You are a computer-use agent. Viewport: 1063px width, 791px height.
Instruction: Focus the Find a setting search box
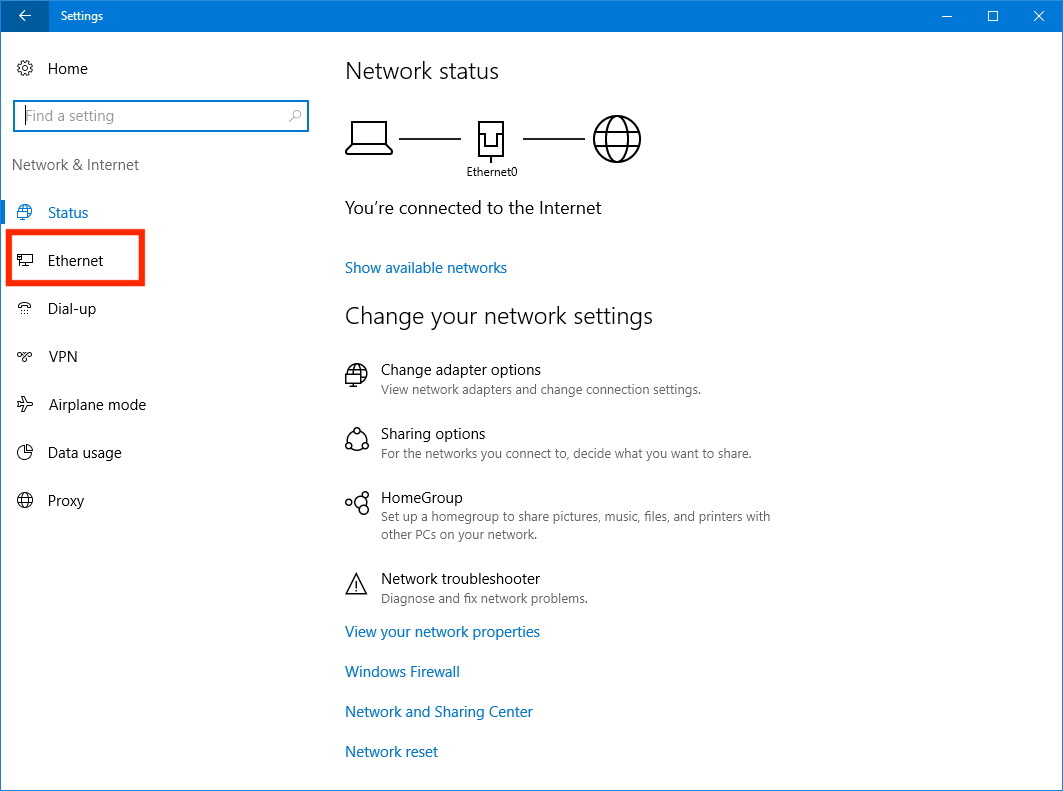tap(150, 116)
